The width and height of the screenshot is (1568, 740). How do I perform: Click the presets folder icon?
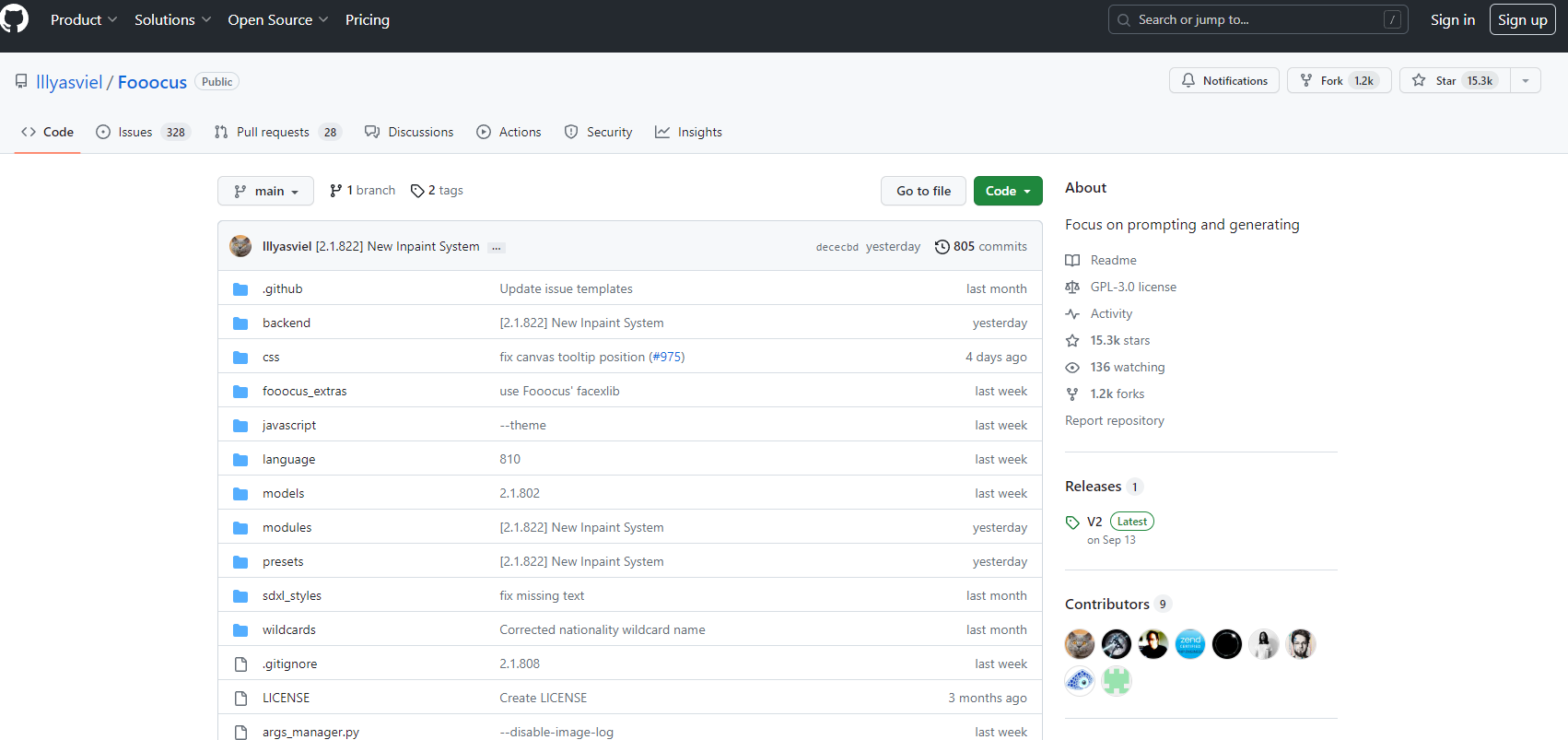[x=240, y=562]
